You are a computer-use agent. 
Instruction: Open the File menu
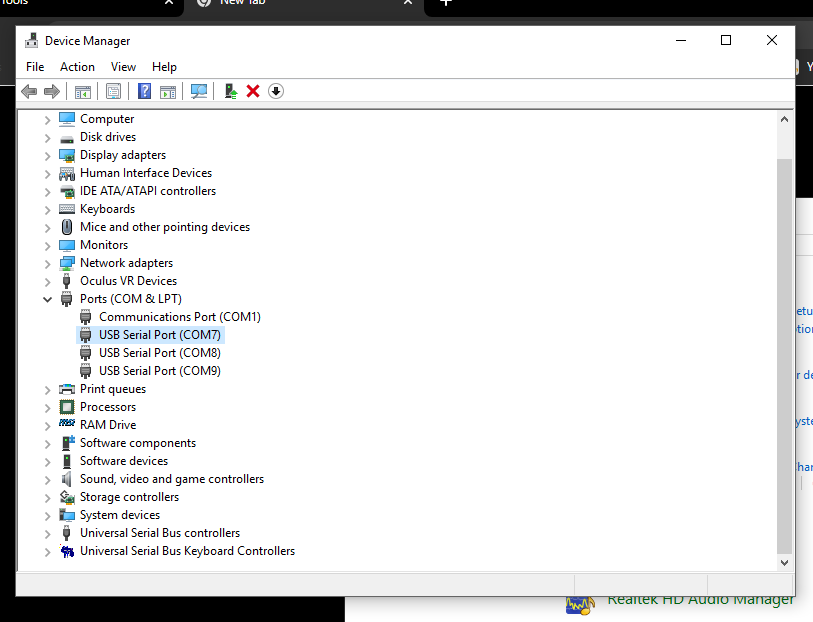tap(35, 67)
